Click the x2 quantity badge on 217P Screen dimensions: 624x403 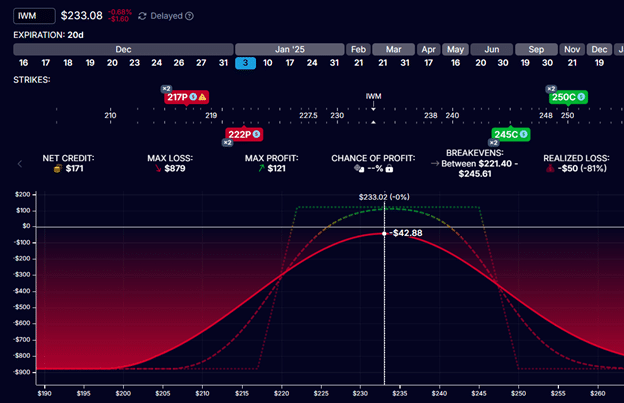(166, 89)
